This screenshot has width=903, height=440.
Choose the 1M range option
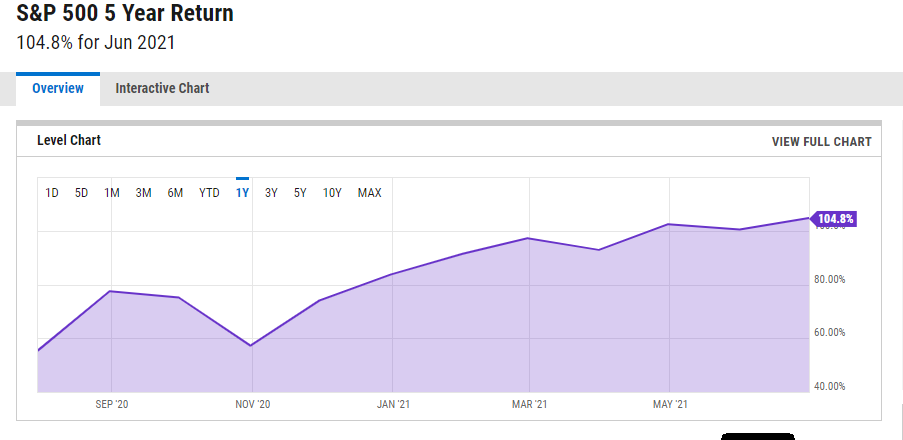click(x=112, y=193)
